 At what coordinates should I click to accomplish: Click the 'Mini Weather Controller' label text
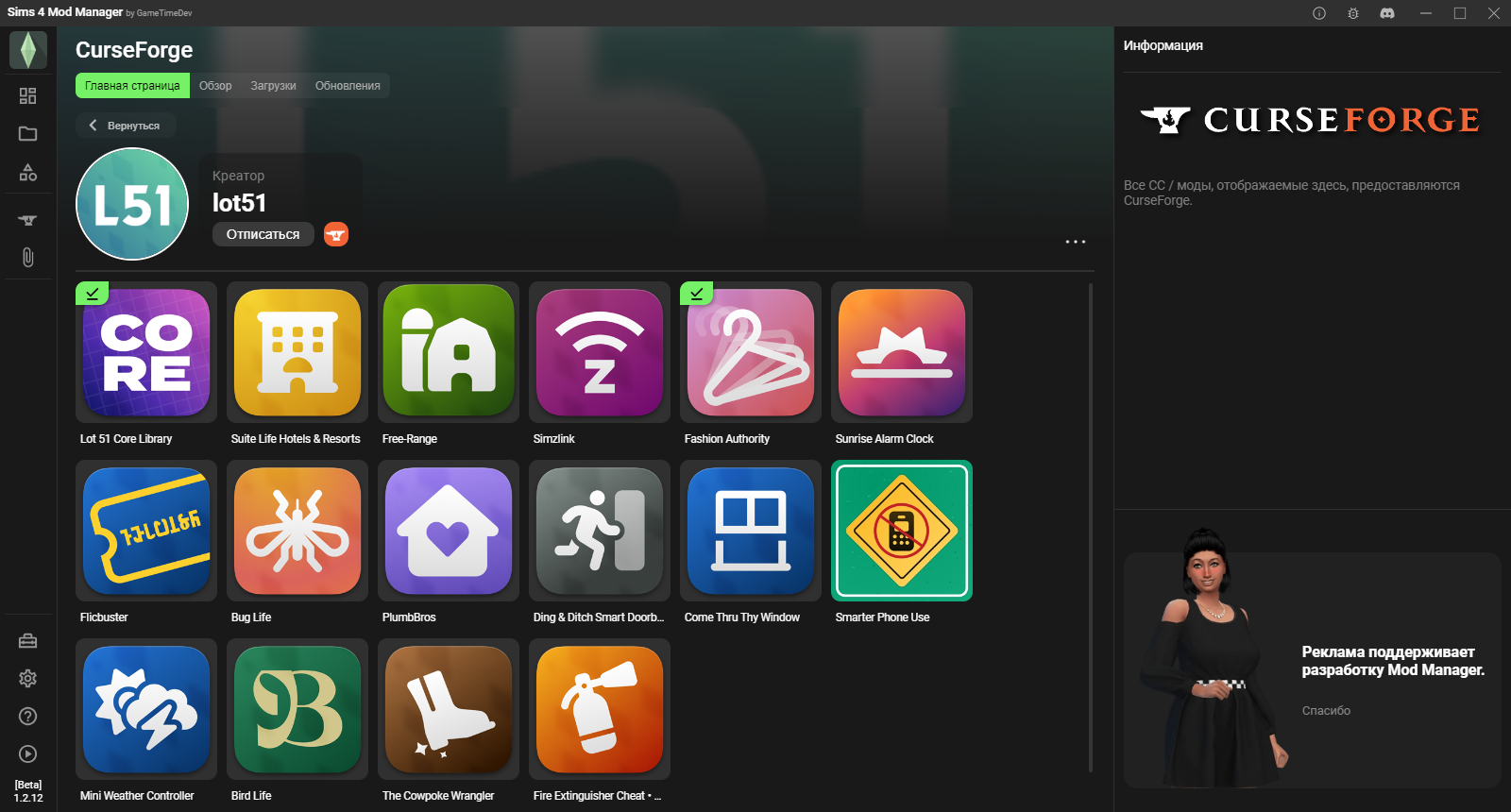point(137,796)
